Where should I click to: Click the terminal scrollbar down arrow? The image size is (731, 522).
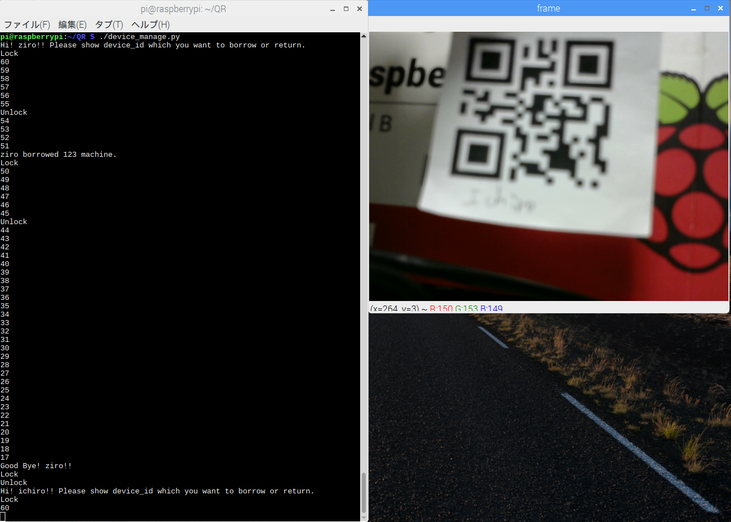(363, 517)
